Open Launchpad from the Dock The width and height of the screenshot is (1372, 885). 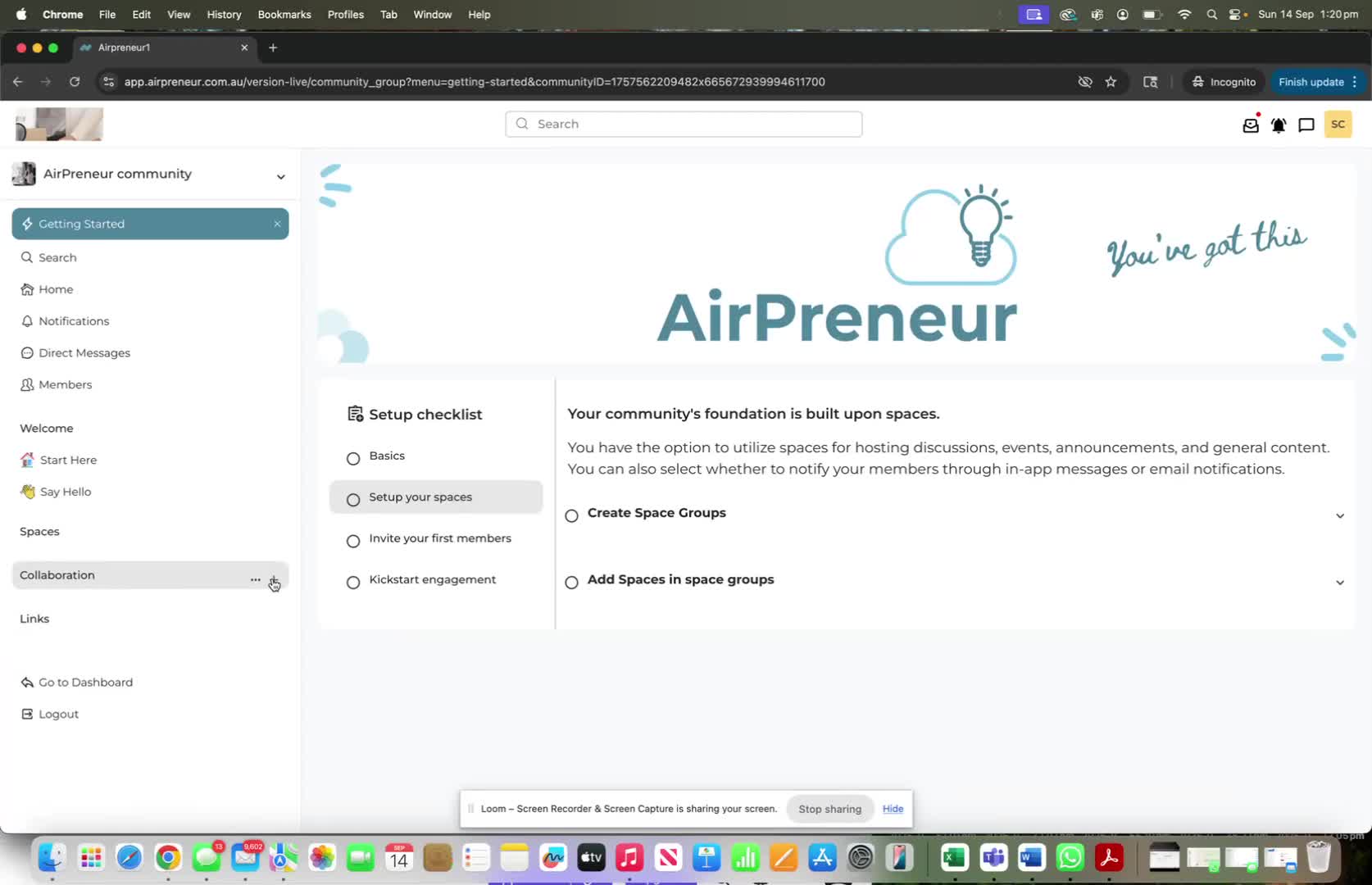tap(90, 858)
